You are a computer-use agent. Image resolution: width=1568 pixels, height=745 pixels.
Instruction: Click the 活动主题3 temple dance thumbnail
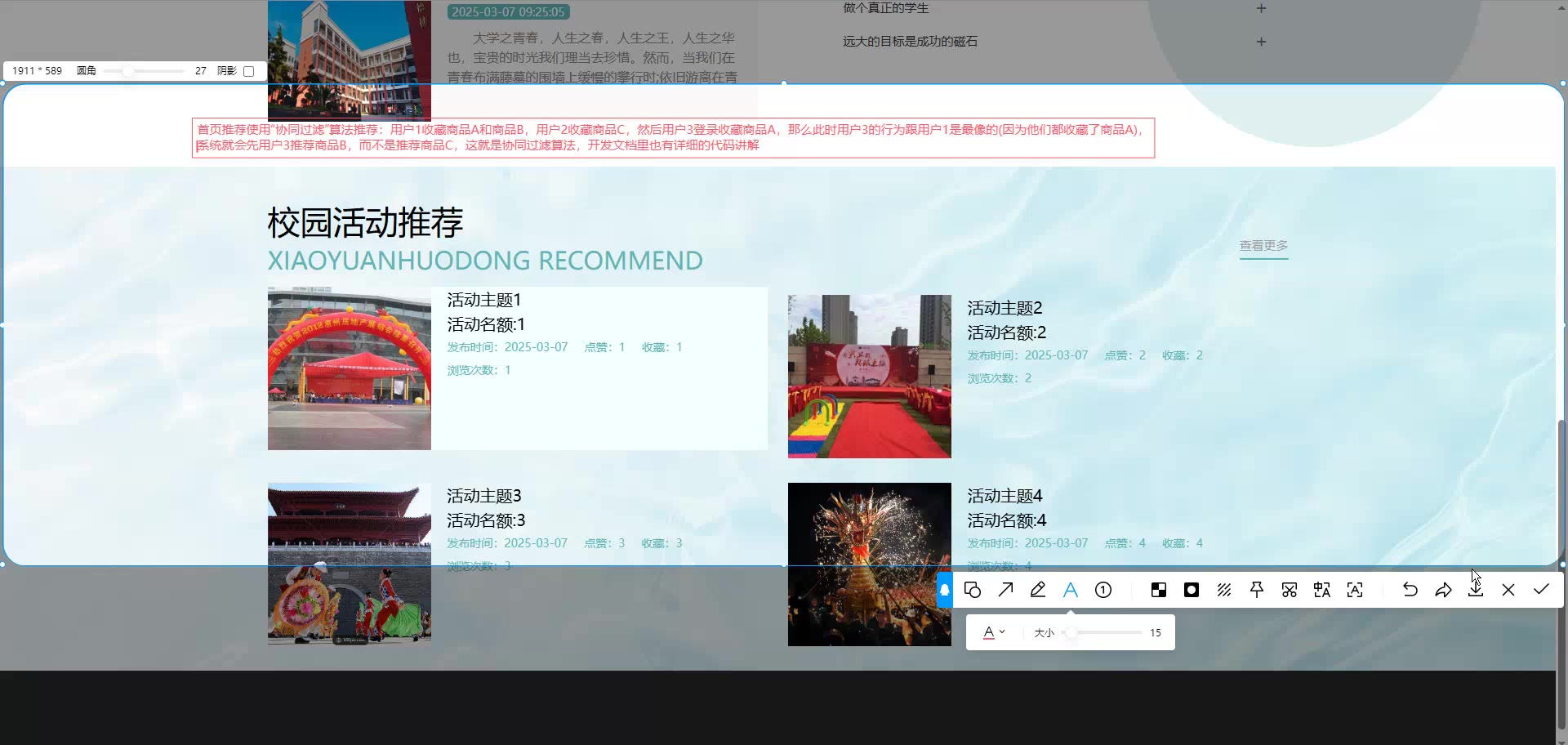pyautogui.click(x=350, y=564)
